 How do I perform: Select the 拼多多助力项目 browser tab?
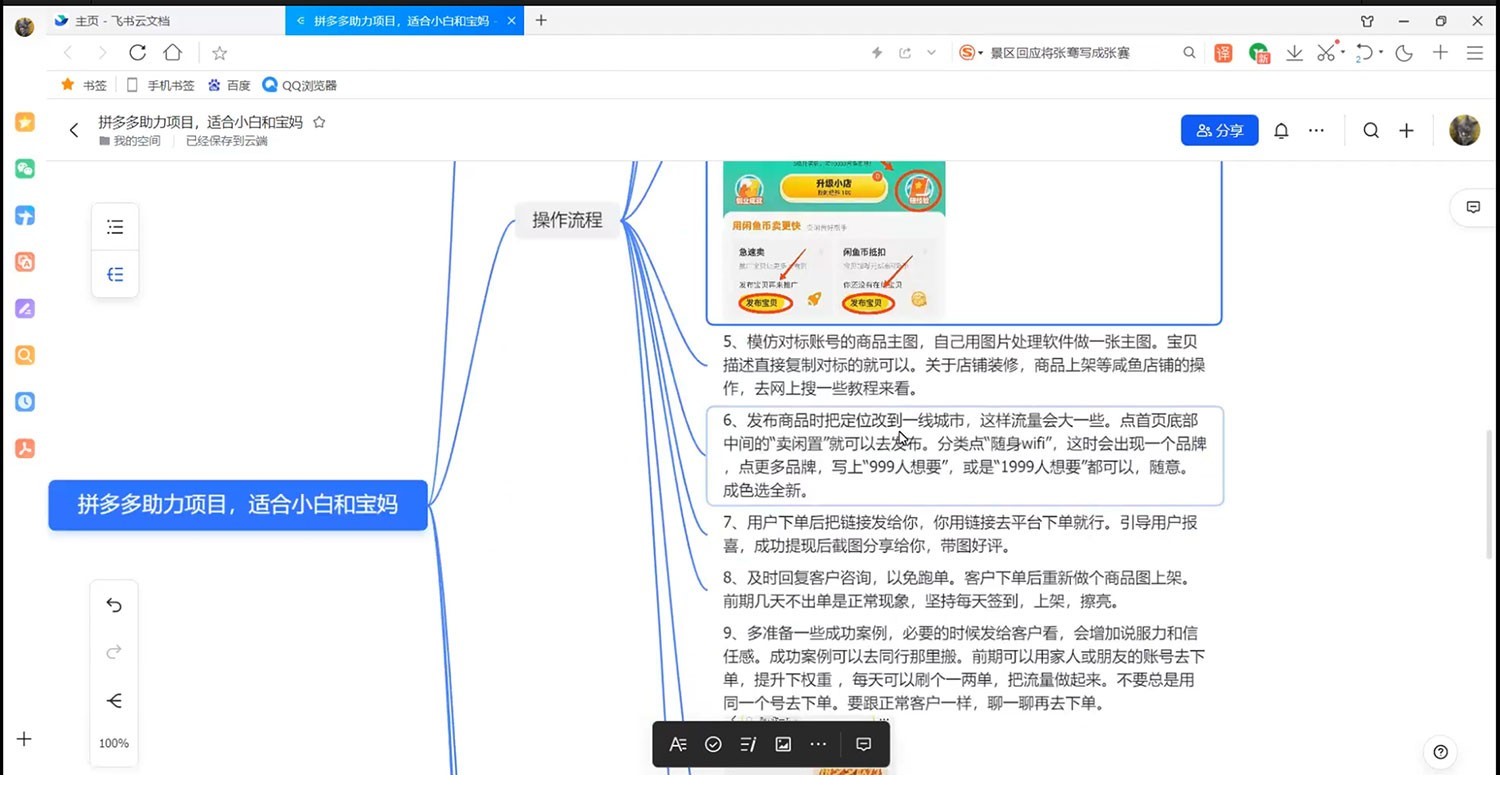(404, 20)
